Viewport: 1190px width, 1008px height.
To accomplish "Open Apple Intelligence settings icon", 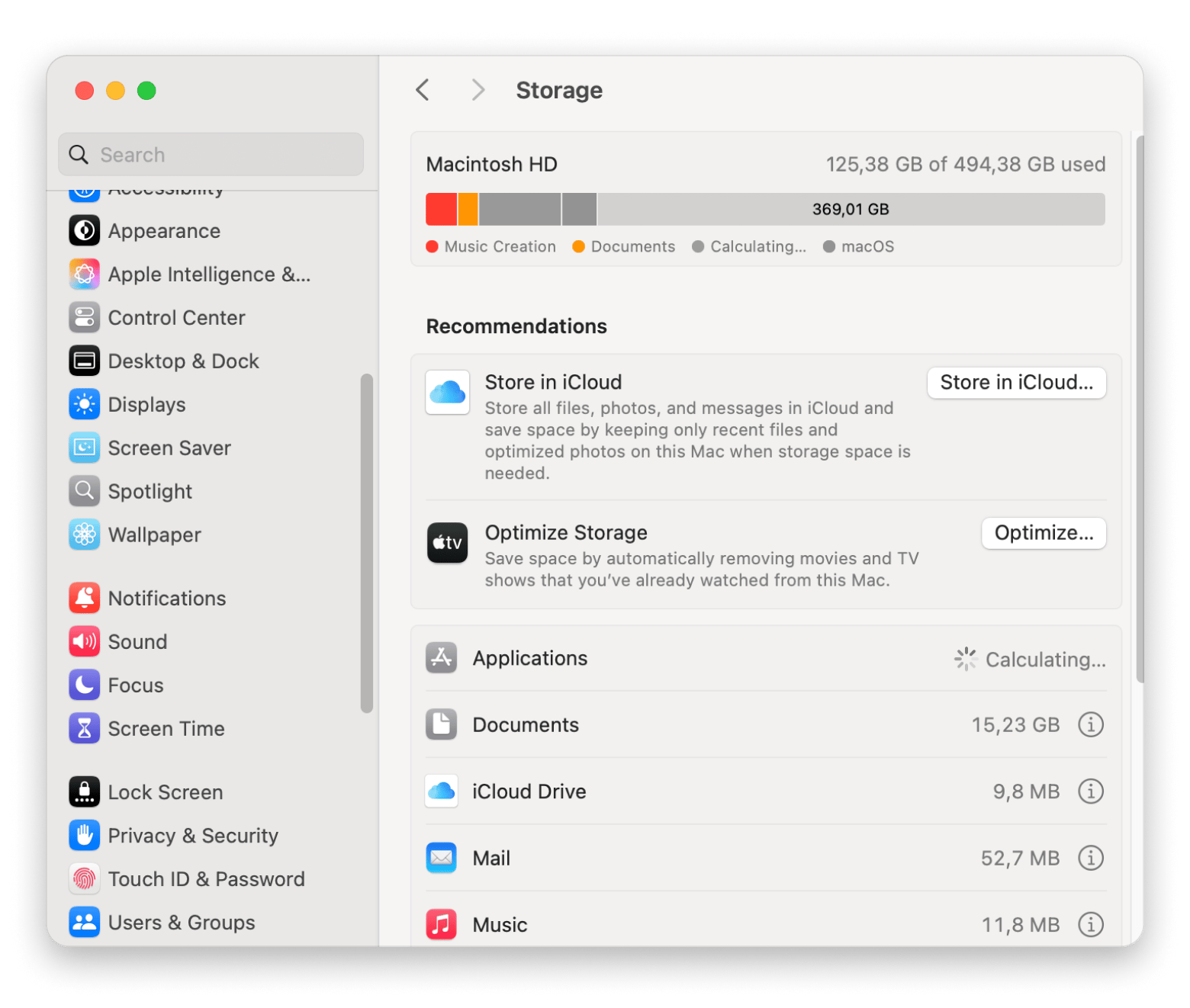I will pyautogui.click(x=85, y=274).
